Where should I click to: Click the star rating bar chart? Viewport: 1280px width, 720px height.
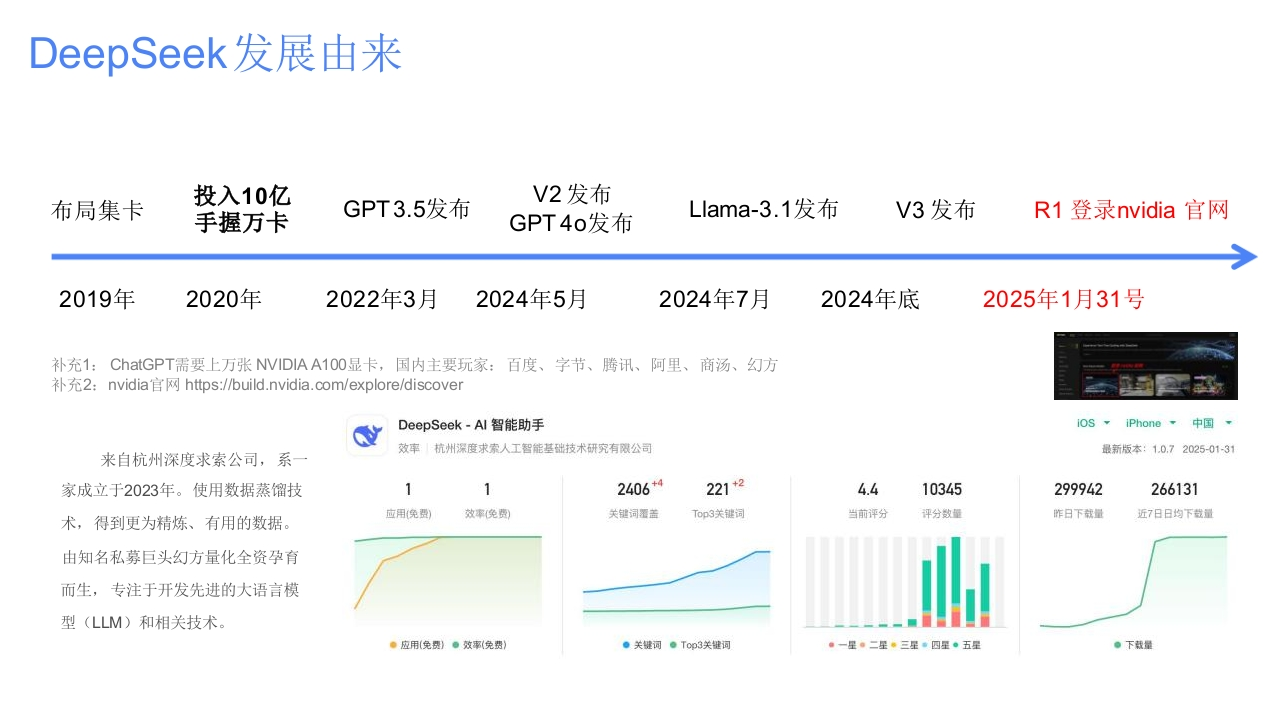tap(904, 582)
